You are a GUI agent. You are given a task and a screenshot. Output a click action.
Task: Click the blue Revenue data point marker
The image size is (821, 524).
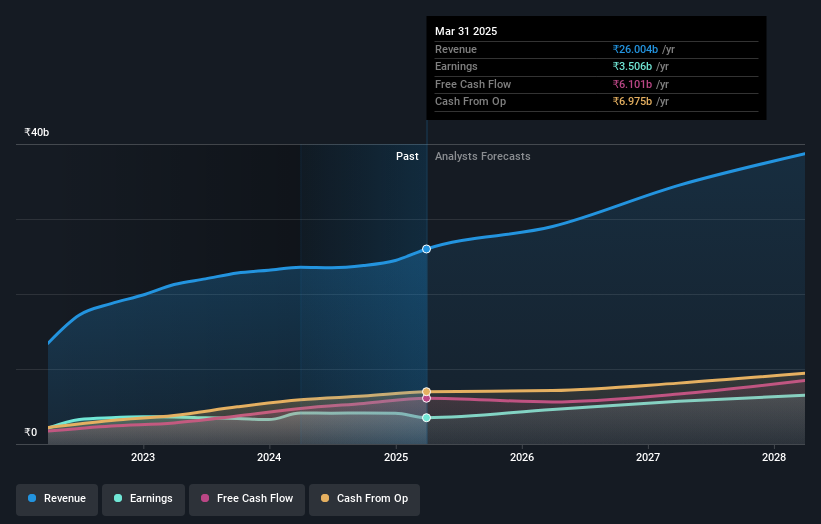point(426,249)
